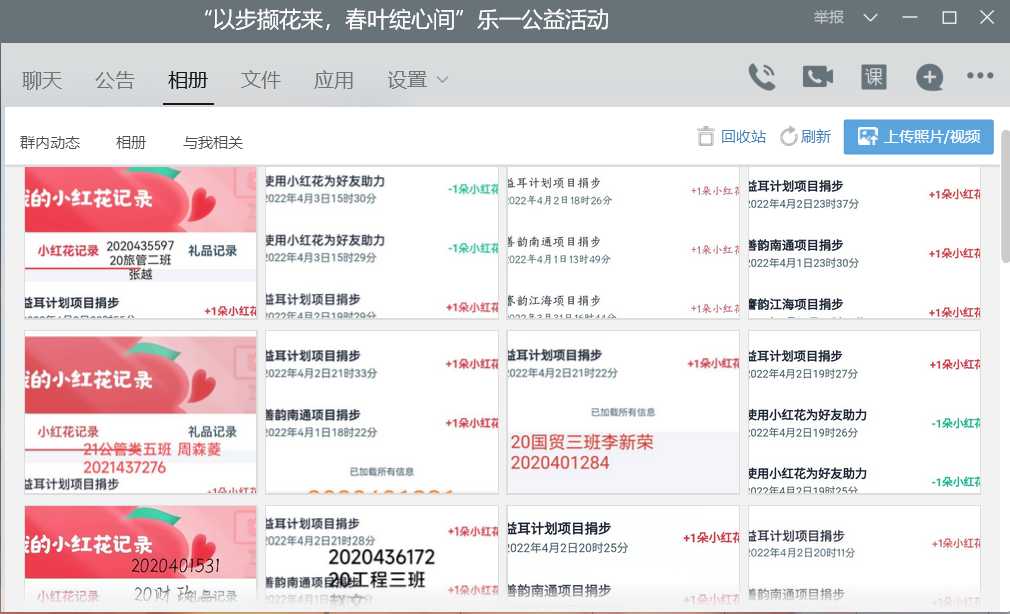Expand the arrow next to 举报
This screenshot has width=1010, height=614.
pyautogui.click(x=870, y=18)
